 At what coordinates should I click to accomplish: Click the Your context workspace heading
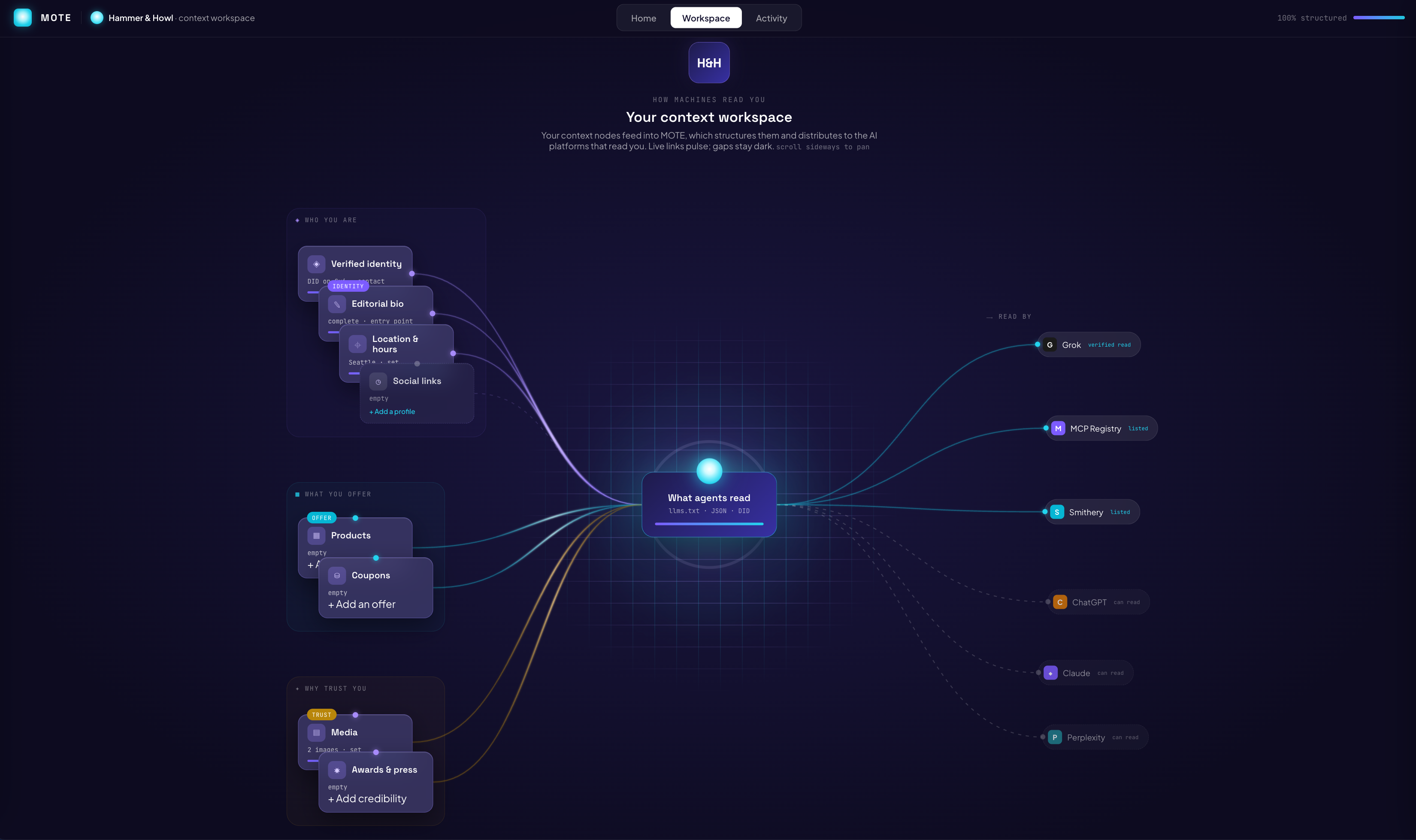coord(709,117)
